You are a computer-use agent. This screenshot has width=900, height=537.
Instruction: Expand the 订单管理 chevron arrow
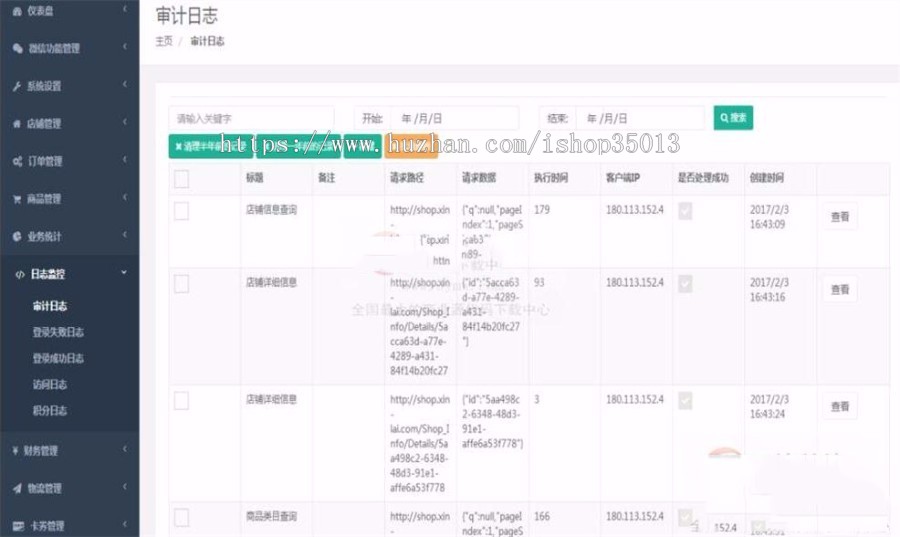[x=125, y=159]
